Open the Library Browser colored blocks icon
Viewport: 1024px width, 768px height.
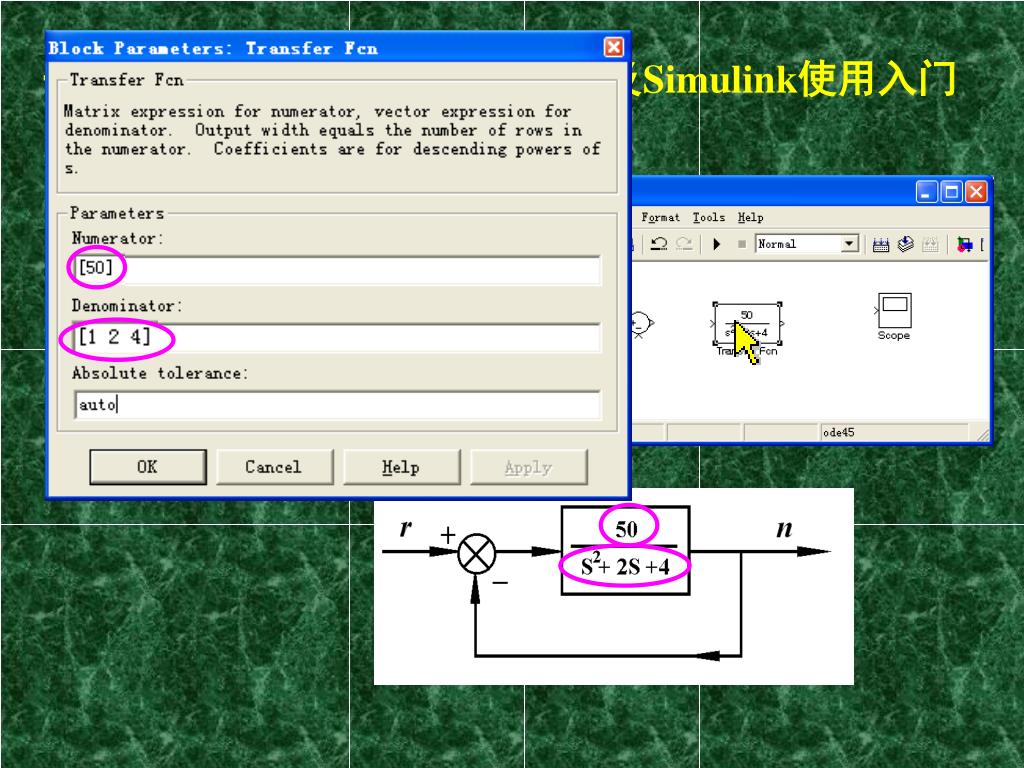964,245
